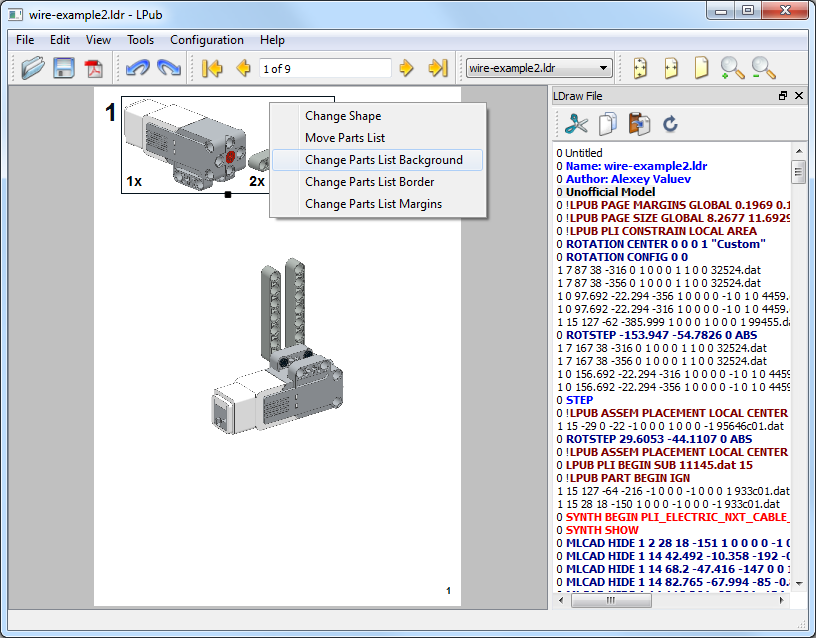The height and width of the screenshot is (638, 816).
Task: Cut text using the scissors icon
Action: 577,124
